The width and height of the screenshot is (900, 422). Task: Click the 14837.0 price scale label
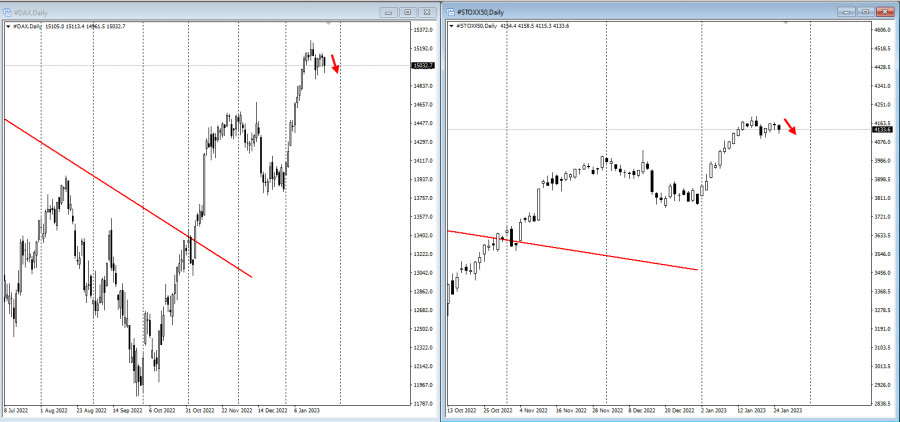click(x=423, y=86)
